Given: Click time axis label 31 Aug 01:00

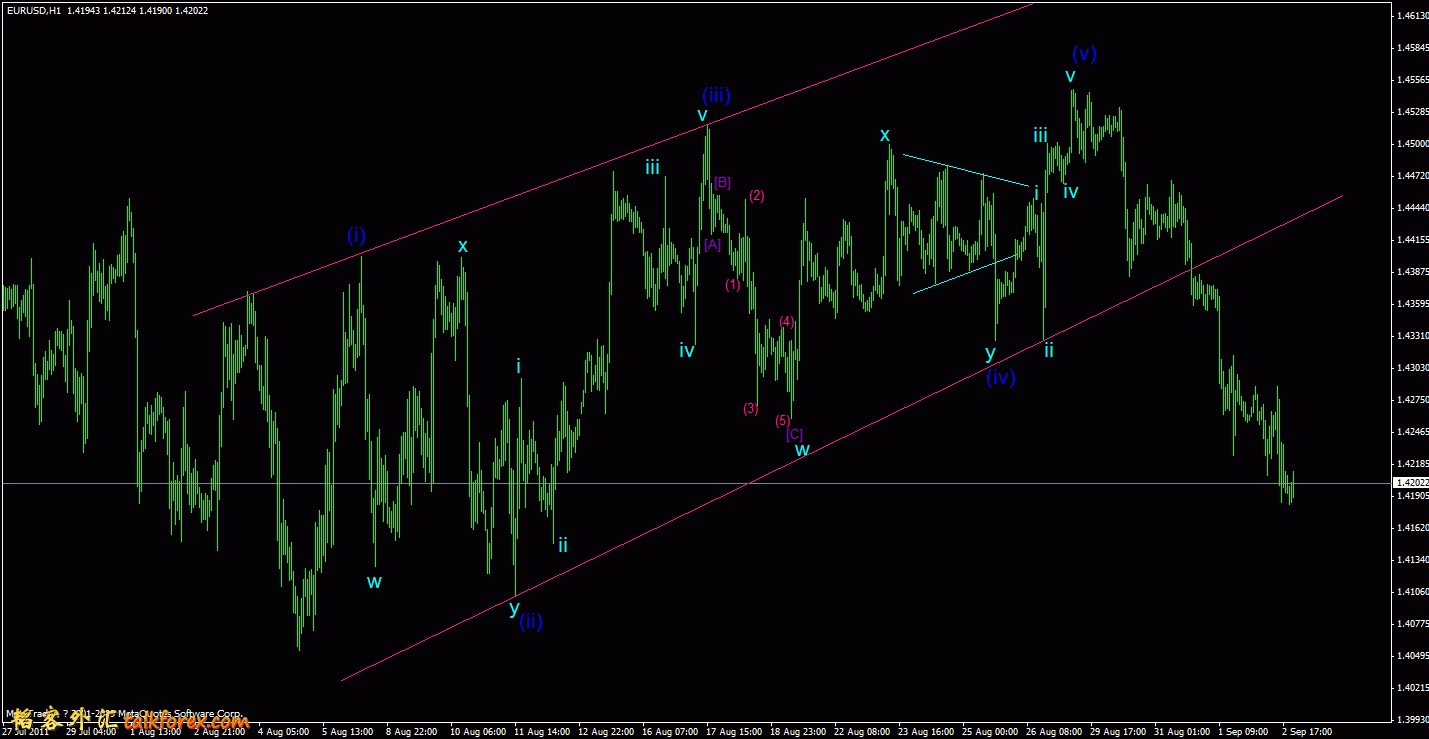Looking at the screenshot, I should coord(1182,731).
